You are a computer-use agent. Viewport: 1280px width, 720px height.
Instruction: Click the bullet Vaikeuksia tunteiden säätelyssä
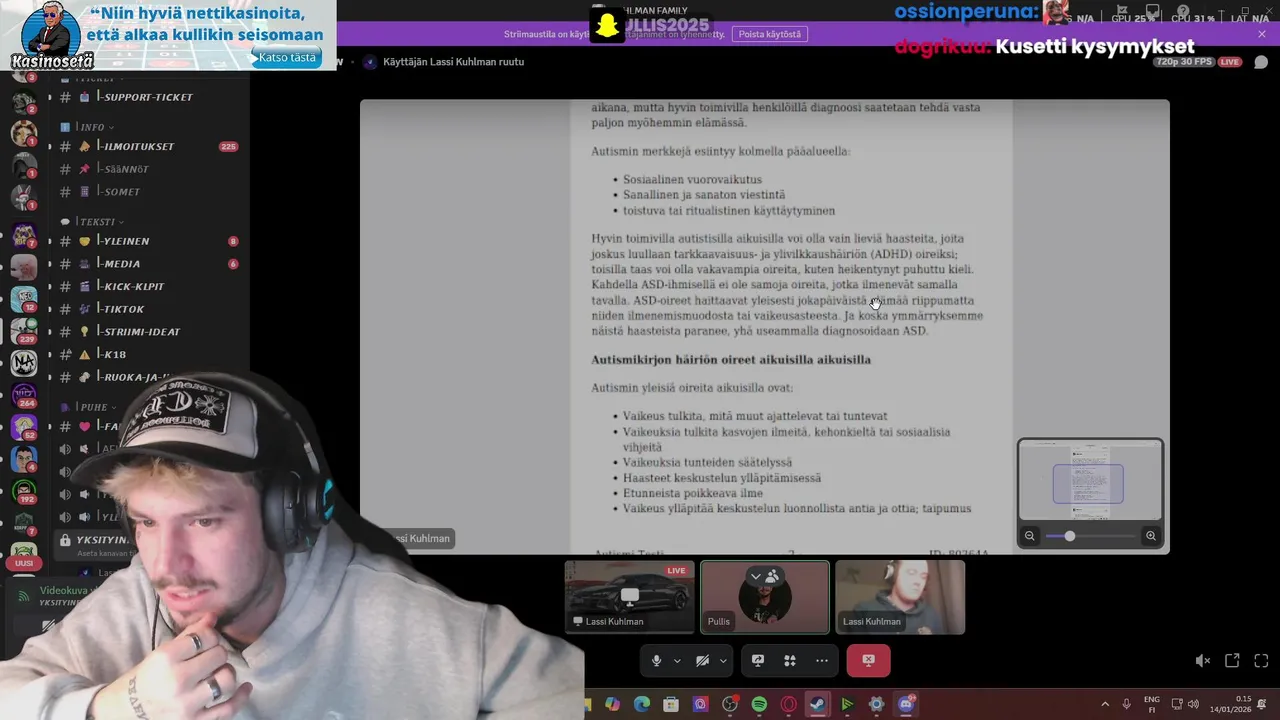coord(707,463)
